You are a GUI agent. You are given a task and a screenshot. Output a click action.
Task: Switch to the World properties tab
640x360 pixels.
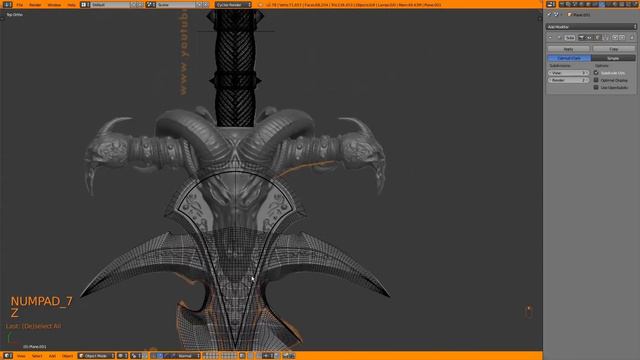(581, 4)
